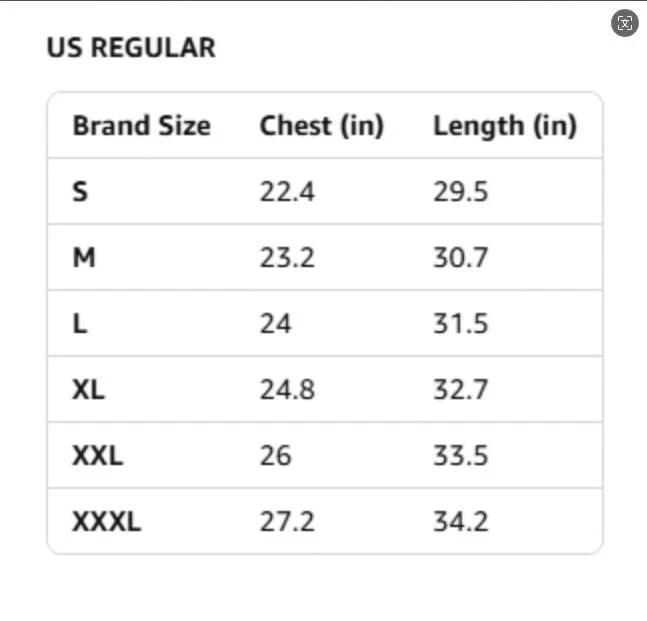Image resolution: width=647 pixels, height=621 pixels.
Task: Click the XXXL size row label
Action: pyautogui.click(x=107, y=522)
